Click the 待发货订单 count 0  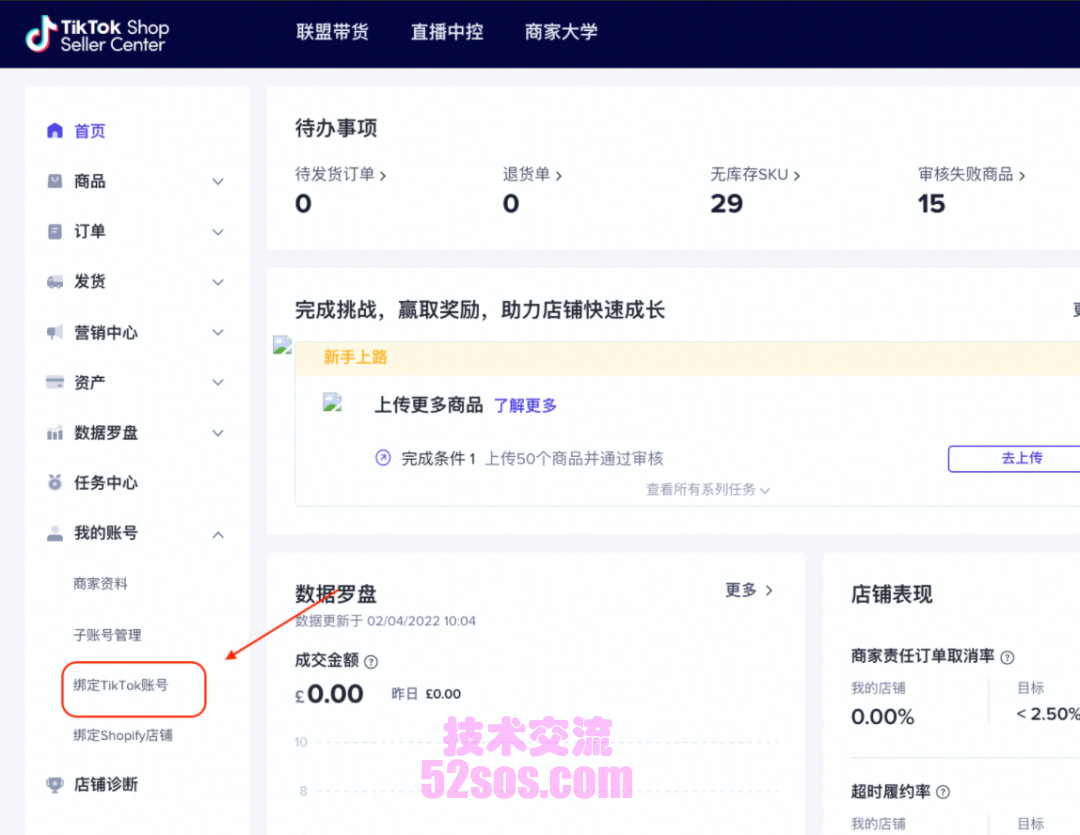pyautogui.click(x=303, y=204)
